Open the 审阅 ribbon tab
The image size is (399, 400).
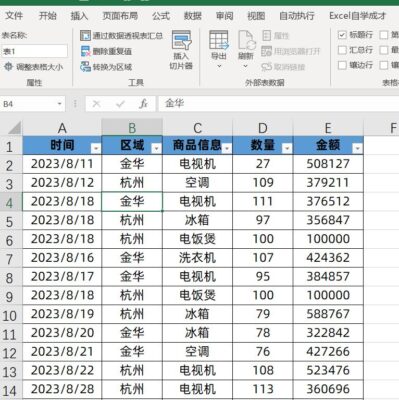(224, 16)
